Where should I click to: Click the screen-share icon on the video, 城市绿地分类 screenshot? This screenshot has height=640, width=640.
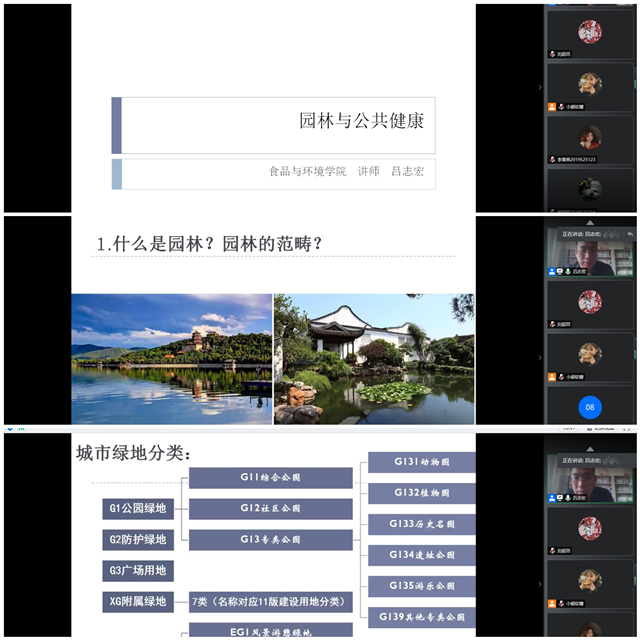(x=560, y=498)
